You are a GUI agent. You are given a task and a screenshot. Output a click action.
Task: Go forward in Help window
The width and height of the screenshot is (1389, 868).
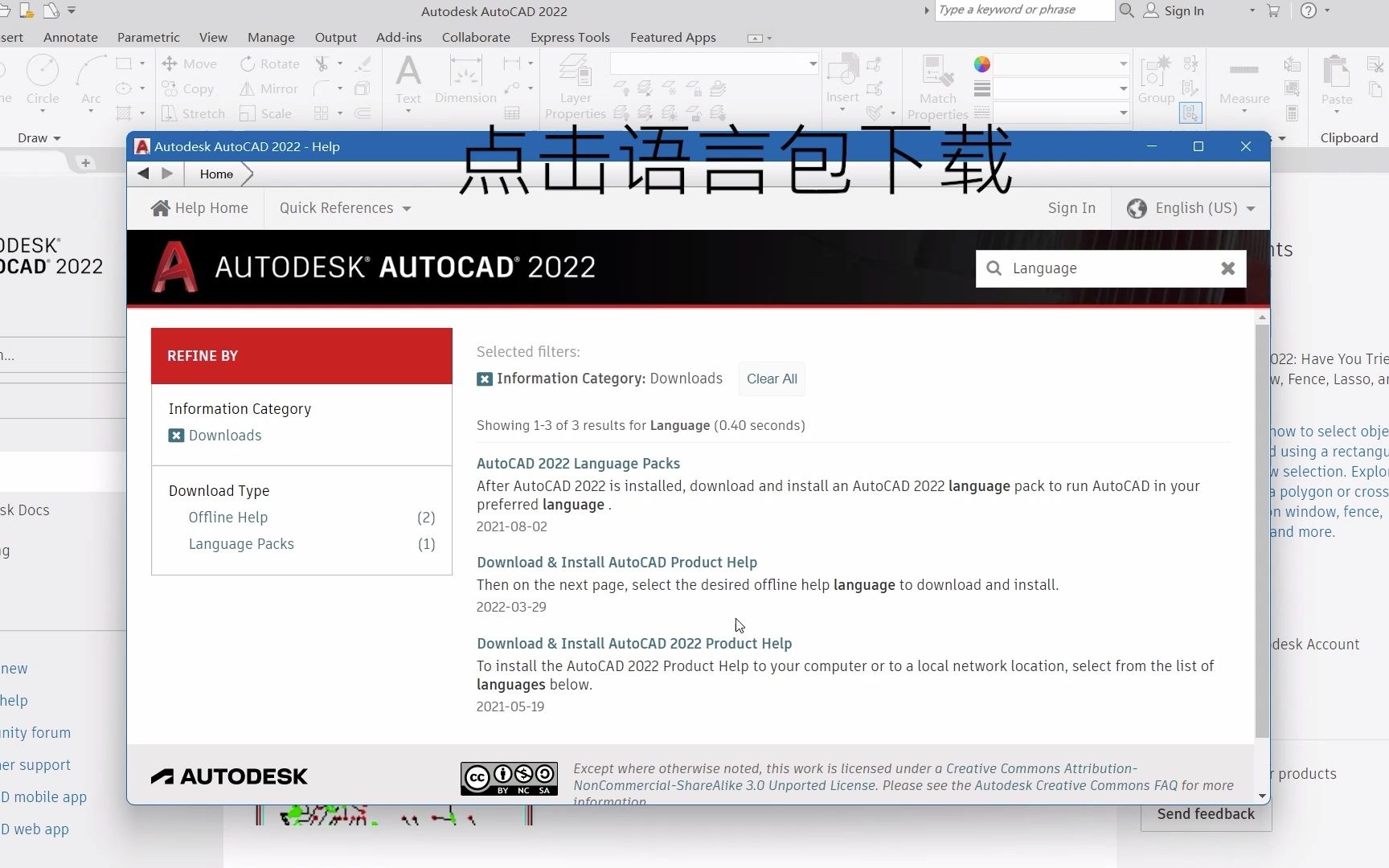coord(167,174)
